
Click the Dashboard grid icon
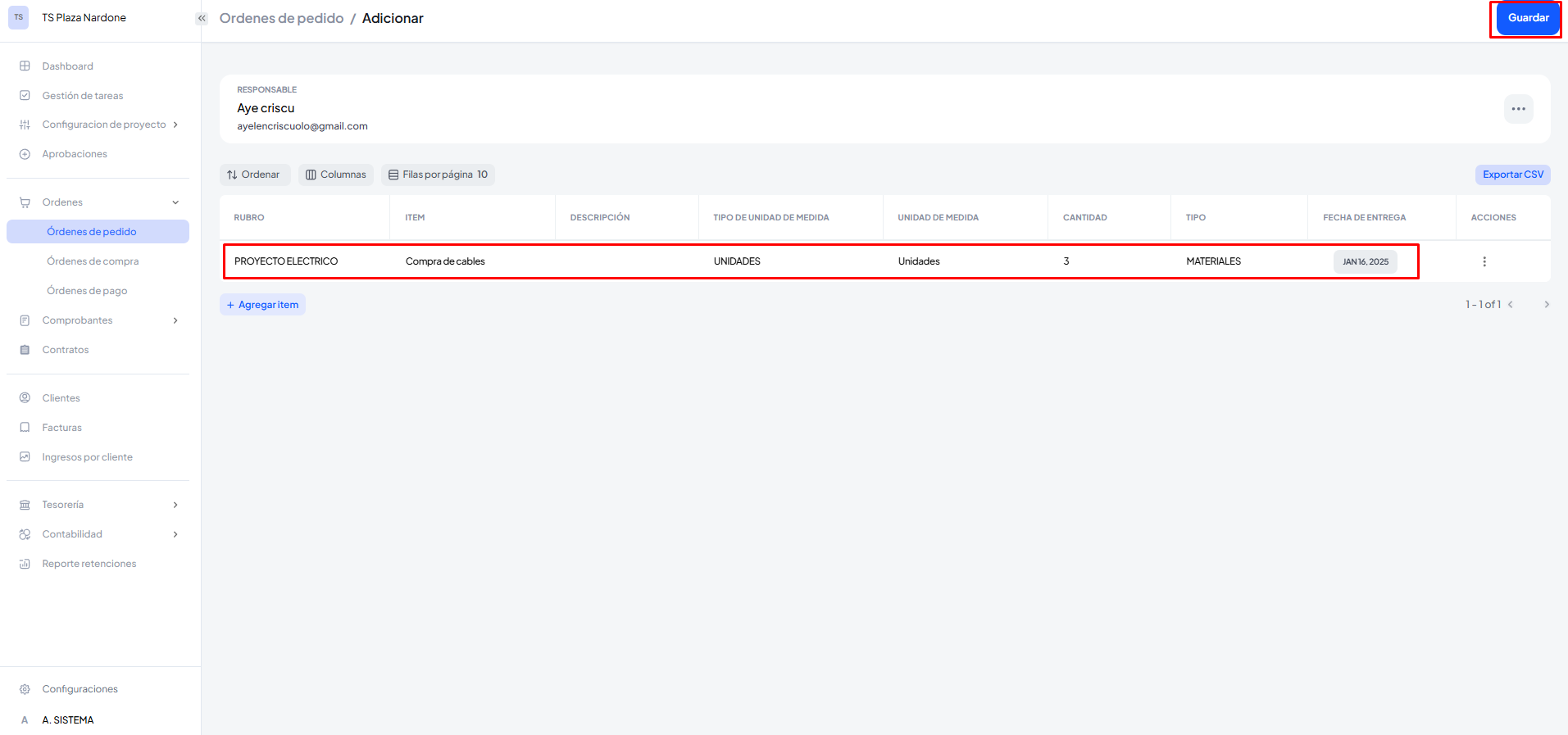tap(25, 66)
